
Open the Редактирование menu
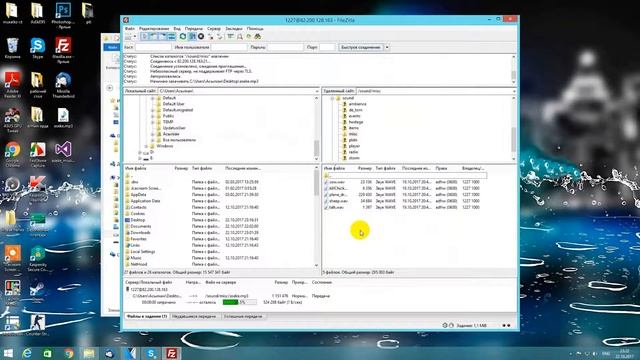pyautogui.click(x=153, y=29)
